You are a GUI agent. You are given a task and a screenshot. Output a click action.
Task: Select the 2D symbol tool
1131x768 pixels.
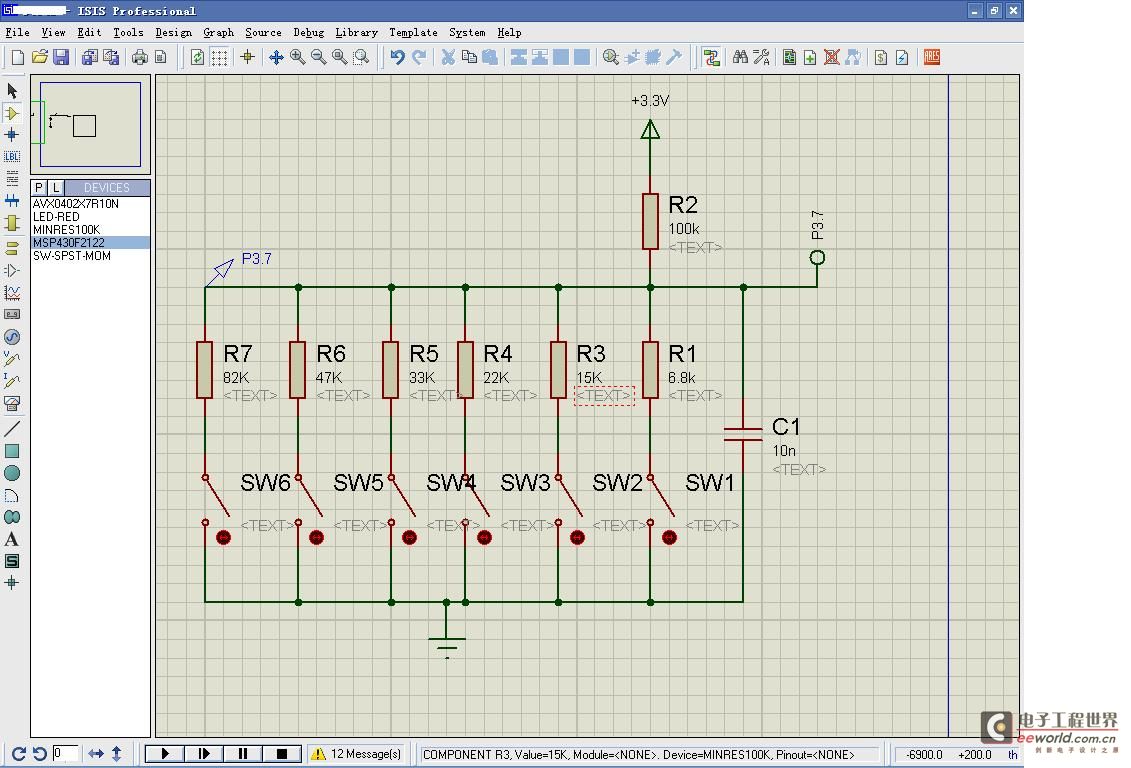coord(12,561)
